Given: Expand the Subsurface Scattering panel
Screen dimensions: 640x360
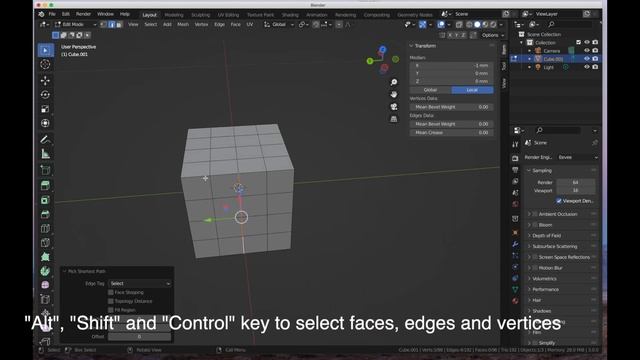Looking at the screenshot, I should [x=529, y=247].
